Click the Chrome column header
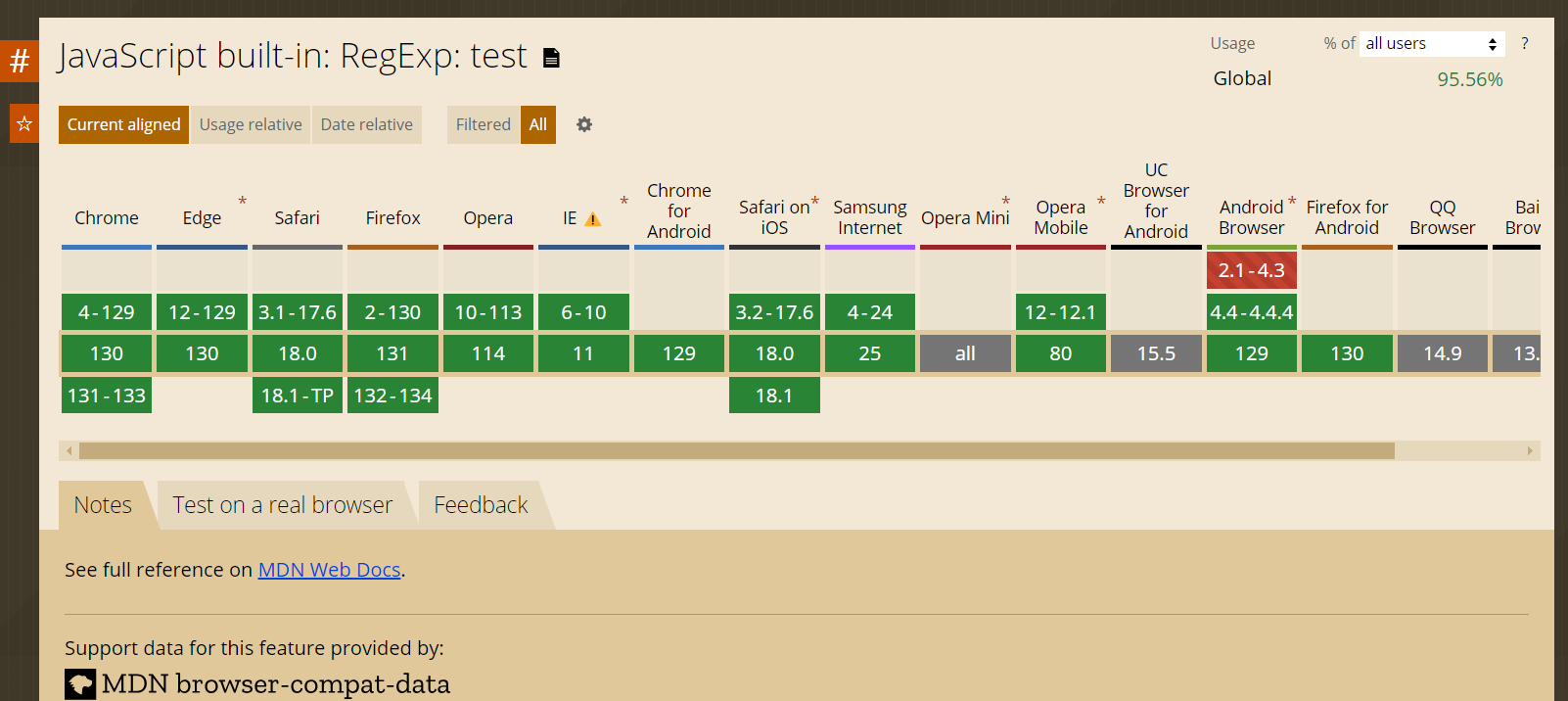 pyautogui.click(x=107, y=217)
